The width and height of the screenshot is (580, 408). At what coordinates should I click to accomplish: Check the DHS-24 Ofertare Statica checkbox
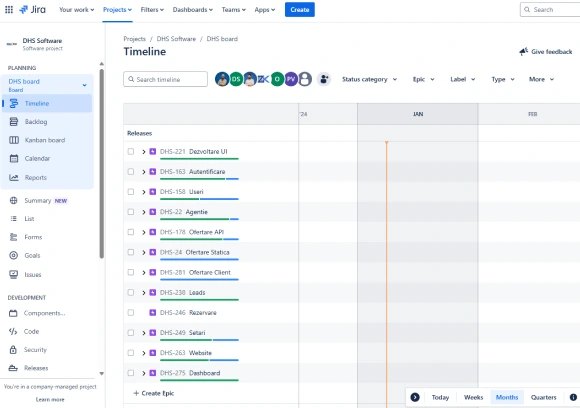pos(131,252)
